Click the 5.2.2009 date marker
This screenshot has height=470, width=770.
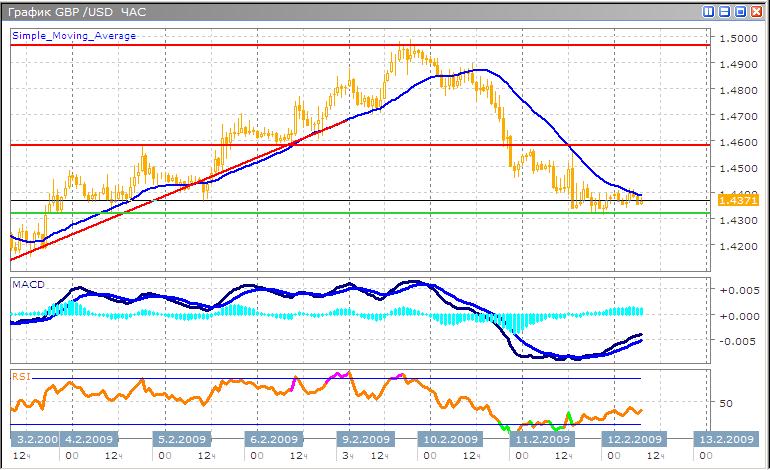pos(182,439)
